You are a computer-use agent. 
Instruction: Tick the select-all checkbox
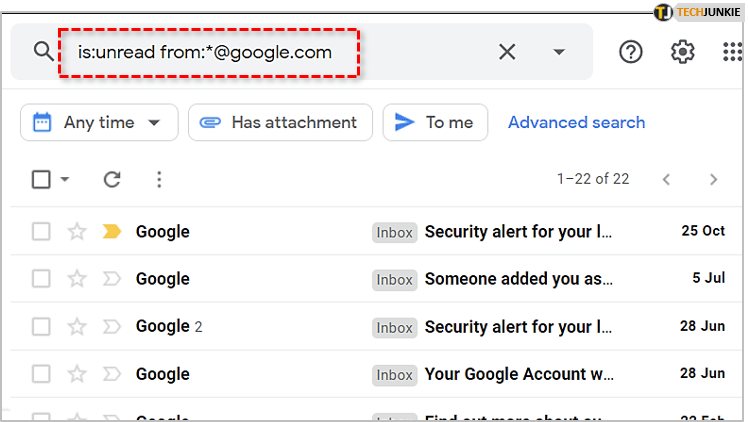pos(41,180)
